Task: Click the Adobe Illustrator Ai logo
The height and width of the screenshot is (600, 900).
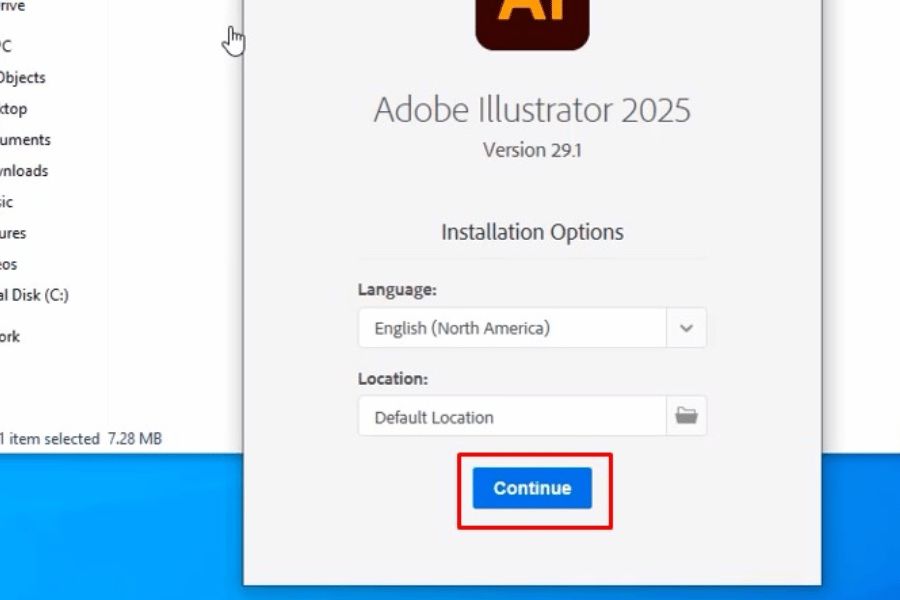Action: (x=532, y=18)
